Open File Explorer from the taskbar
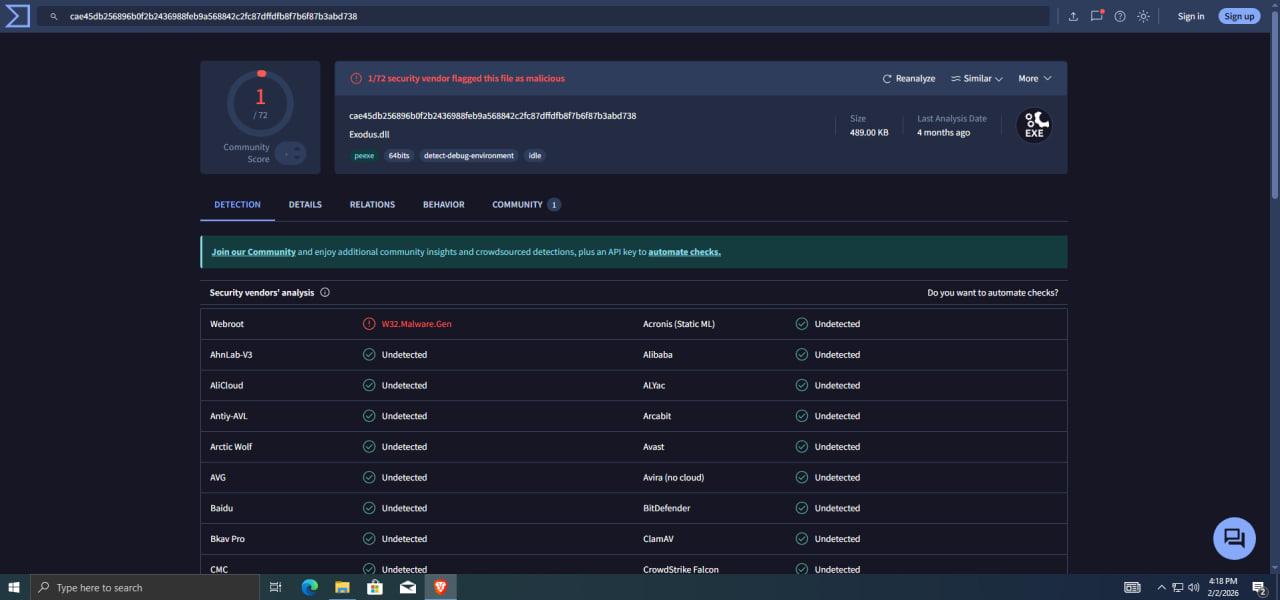Image resolution: width=1280 pixels, height=600 pixels. click(x=341, y=587)
